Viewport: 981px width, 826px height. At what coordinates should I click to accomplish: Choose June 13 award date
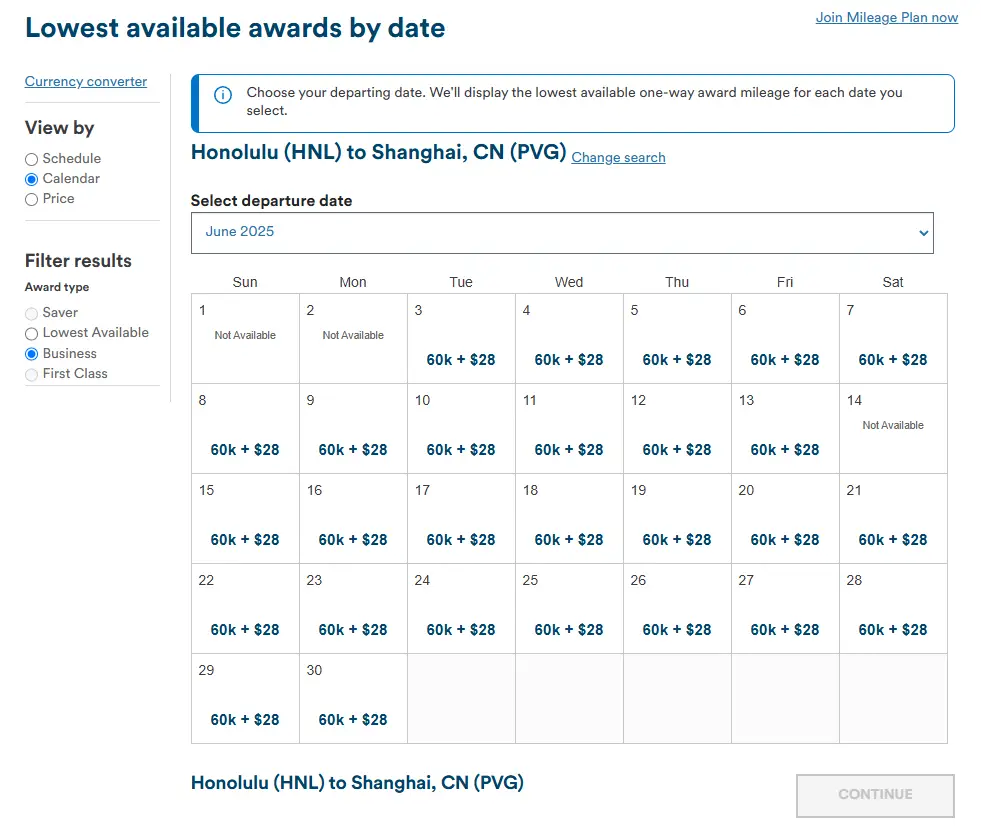click(785, 450)
